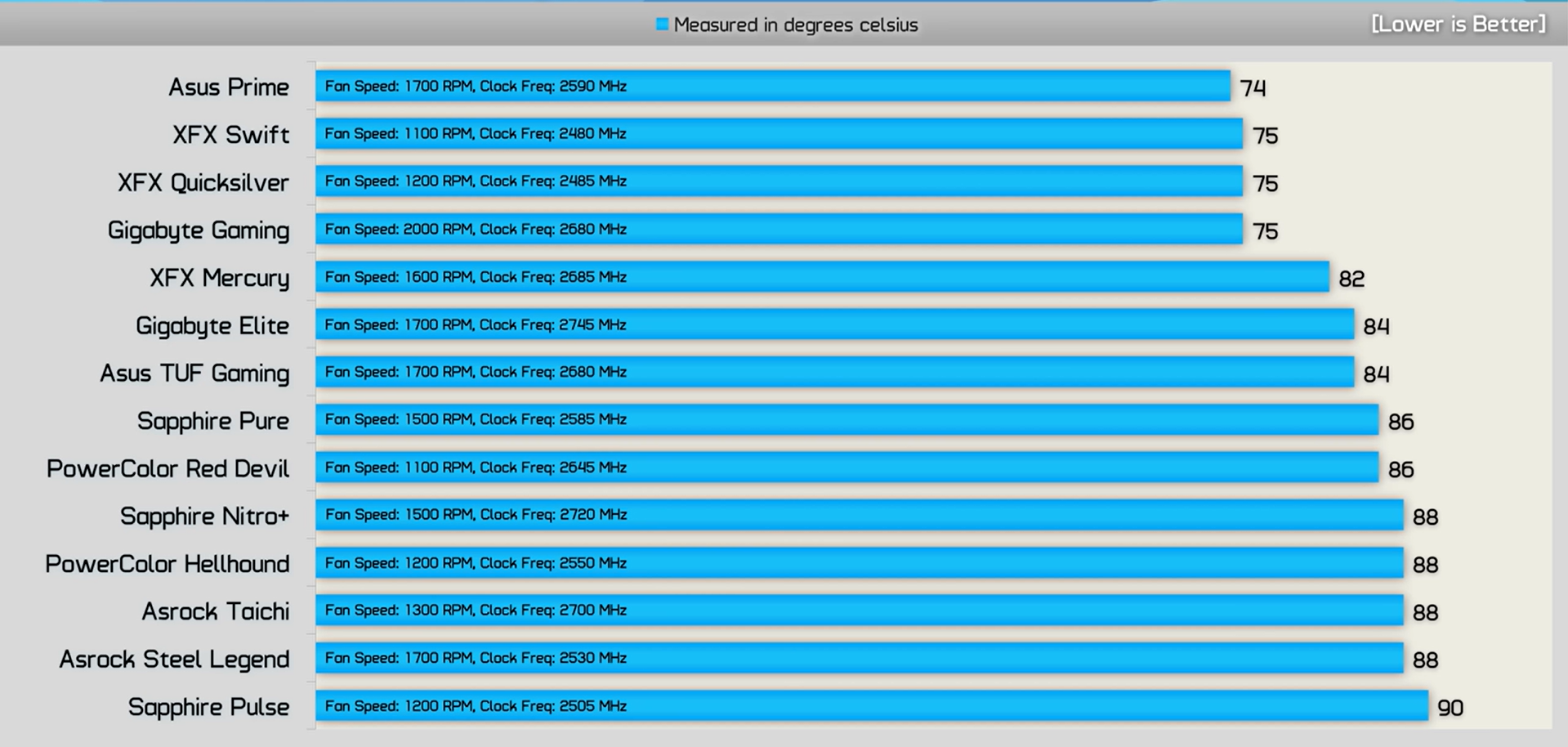
Task: Select 'Fan Speed: 1100 RPM, Clock Freq: 2480 MHz' text
Action: pyautogui.click(x=476, y=133)
